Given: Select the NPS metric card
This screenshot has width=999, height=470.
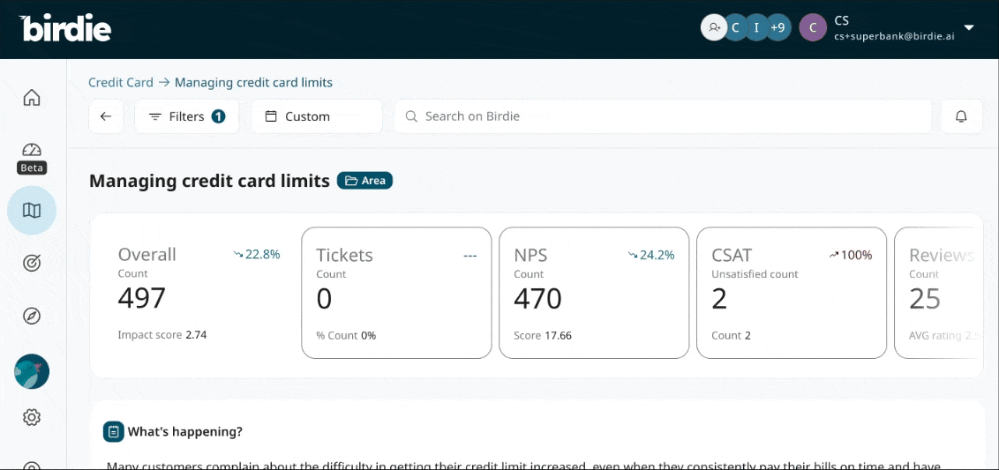Looking at the screenshot, I should coord(594,292).
